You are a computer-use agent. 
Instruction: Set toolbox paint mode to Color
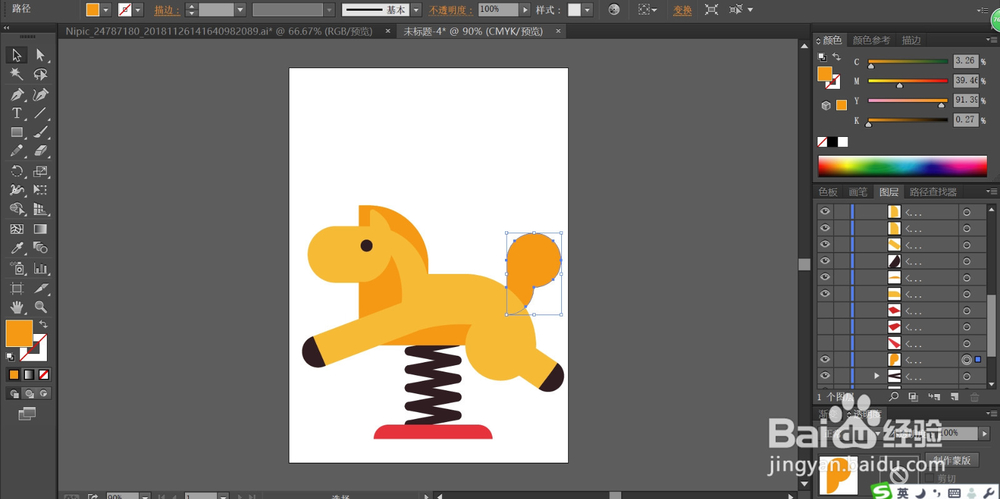14,375
